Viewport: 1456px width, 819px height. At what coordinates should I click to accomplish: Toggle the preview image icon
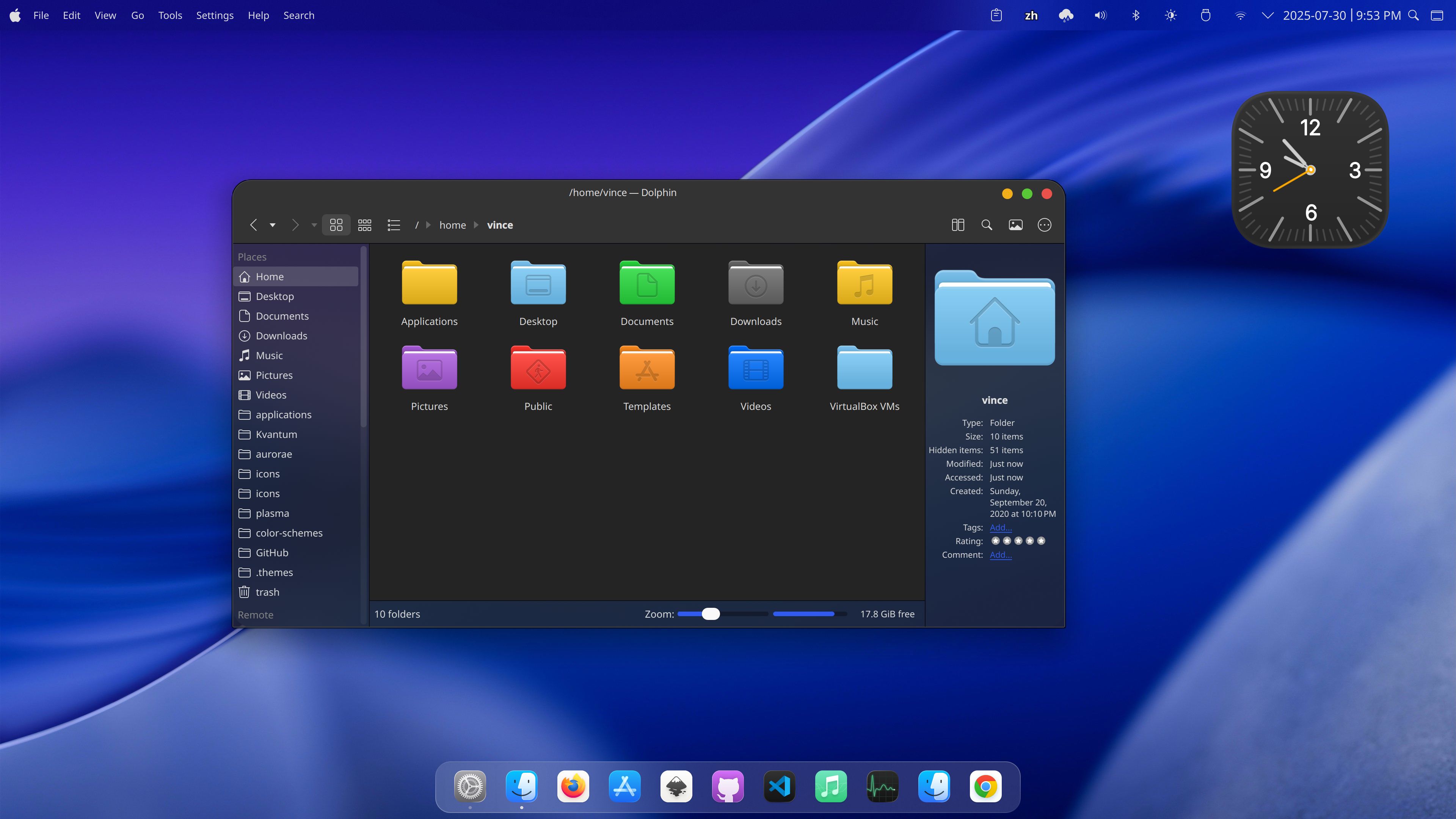click(x=1016, y=224)
